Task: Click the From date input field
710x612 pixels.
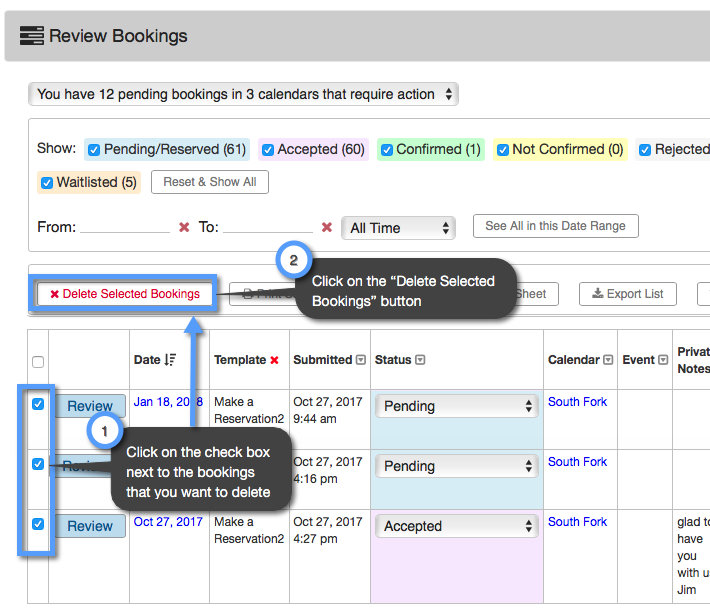Action: click(x=125, y=226)
